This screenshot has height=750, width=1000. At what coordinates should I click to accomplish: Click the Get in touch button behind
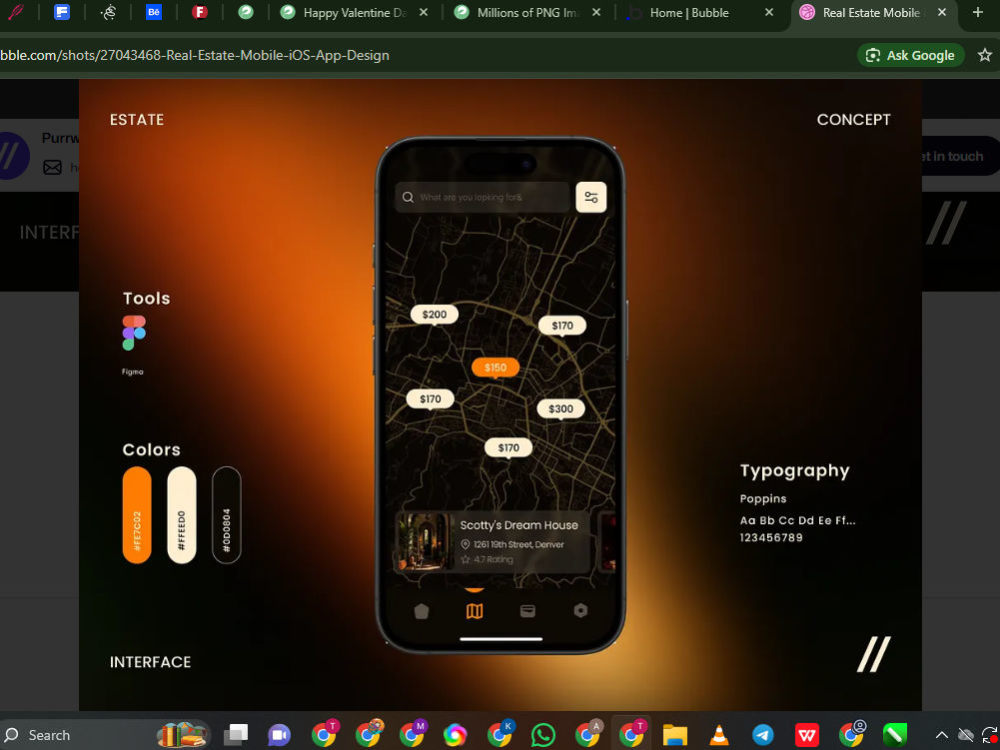[960, 156]
